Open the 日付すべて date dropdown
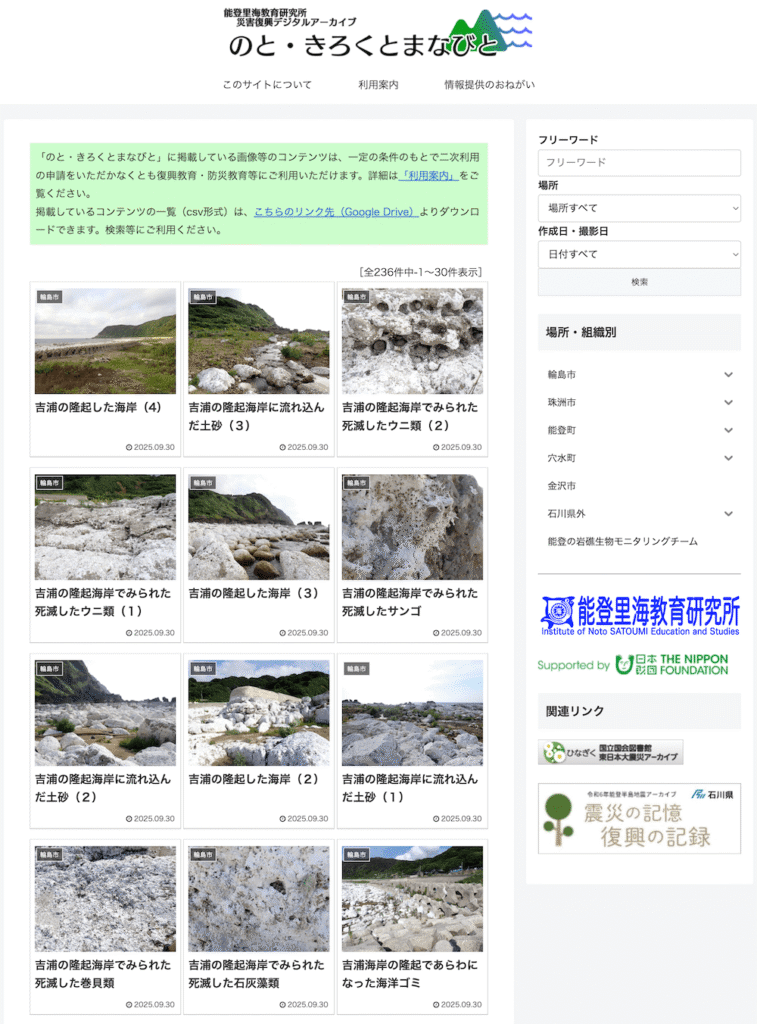The width and height of the screenshot is (757, 1024). click(639, 254)
